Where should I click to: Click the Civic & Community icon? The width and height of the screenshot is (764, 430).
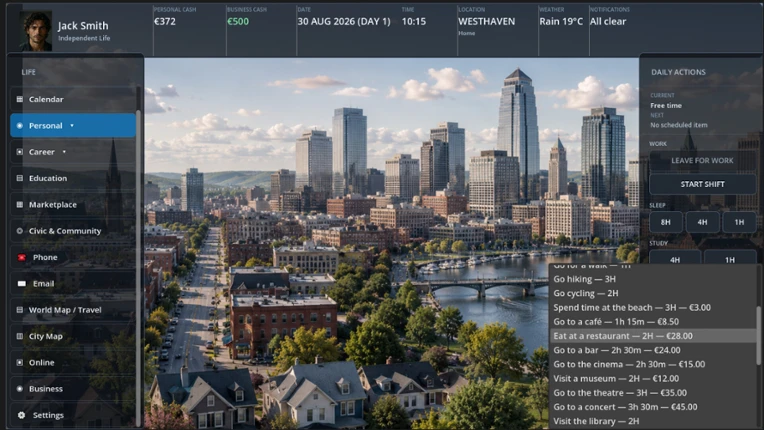click(19, 231)
